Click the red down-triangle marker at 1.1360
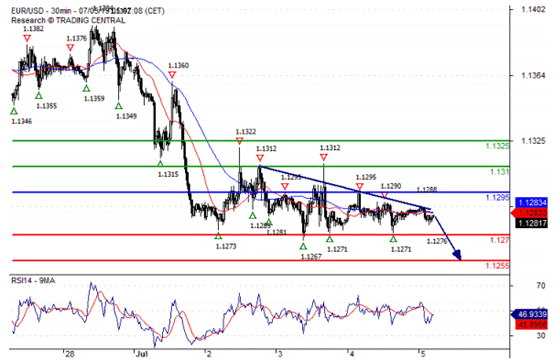This screenshot has width=554, height=361. point(172,75)
